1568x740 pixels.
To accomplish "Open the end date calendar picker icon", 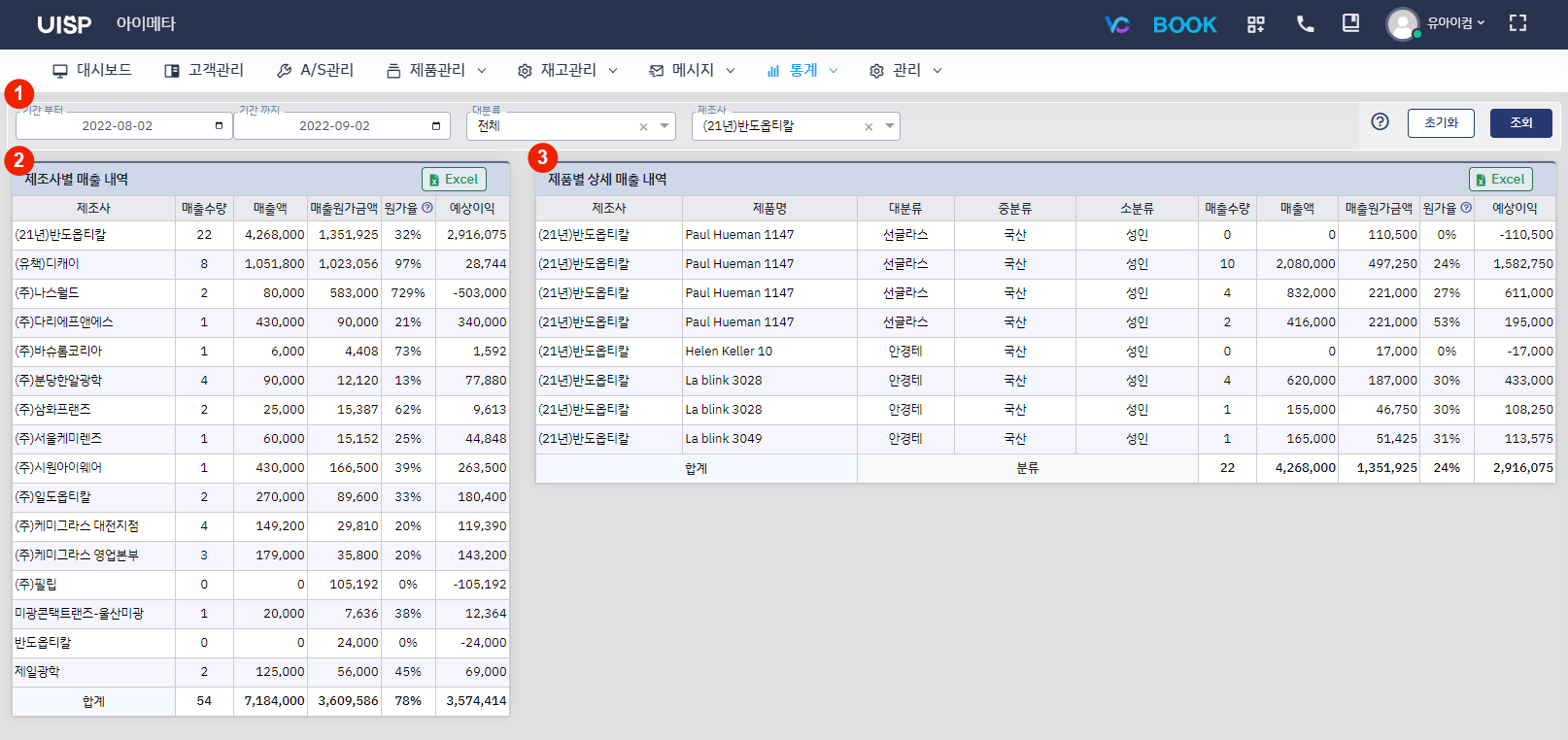I will pos(436,126).
